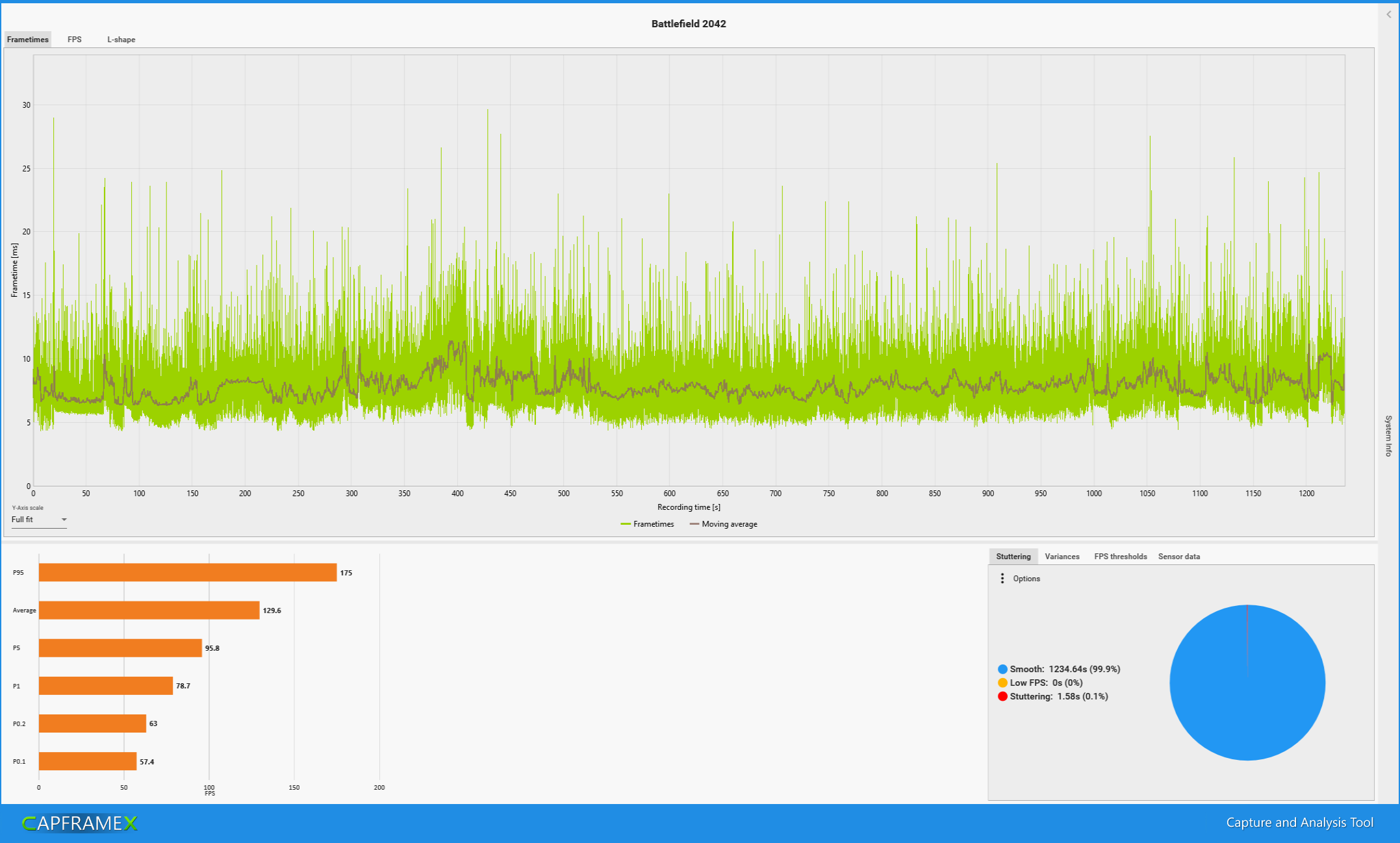Open the Sensor data tab

[1178, 557]
